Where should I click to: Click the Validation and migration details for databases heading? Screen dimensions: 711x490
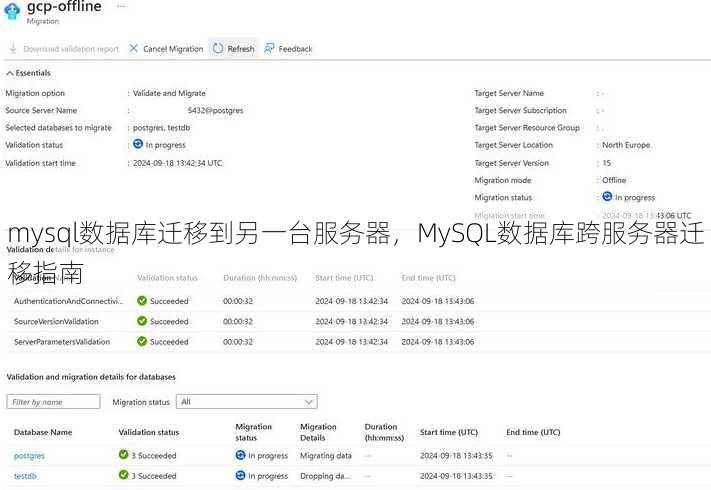pos(91,377)
